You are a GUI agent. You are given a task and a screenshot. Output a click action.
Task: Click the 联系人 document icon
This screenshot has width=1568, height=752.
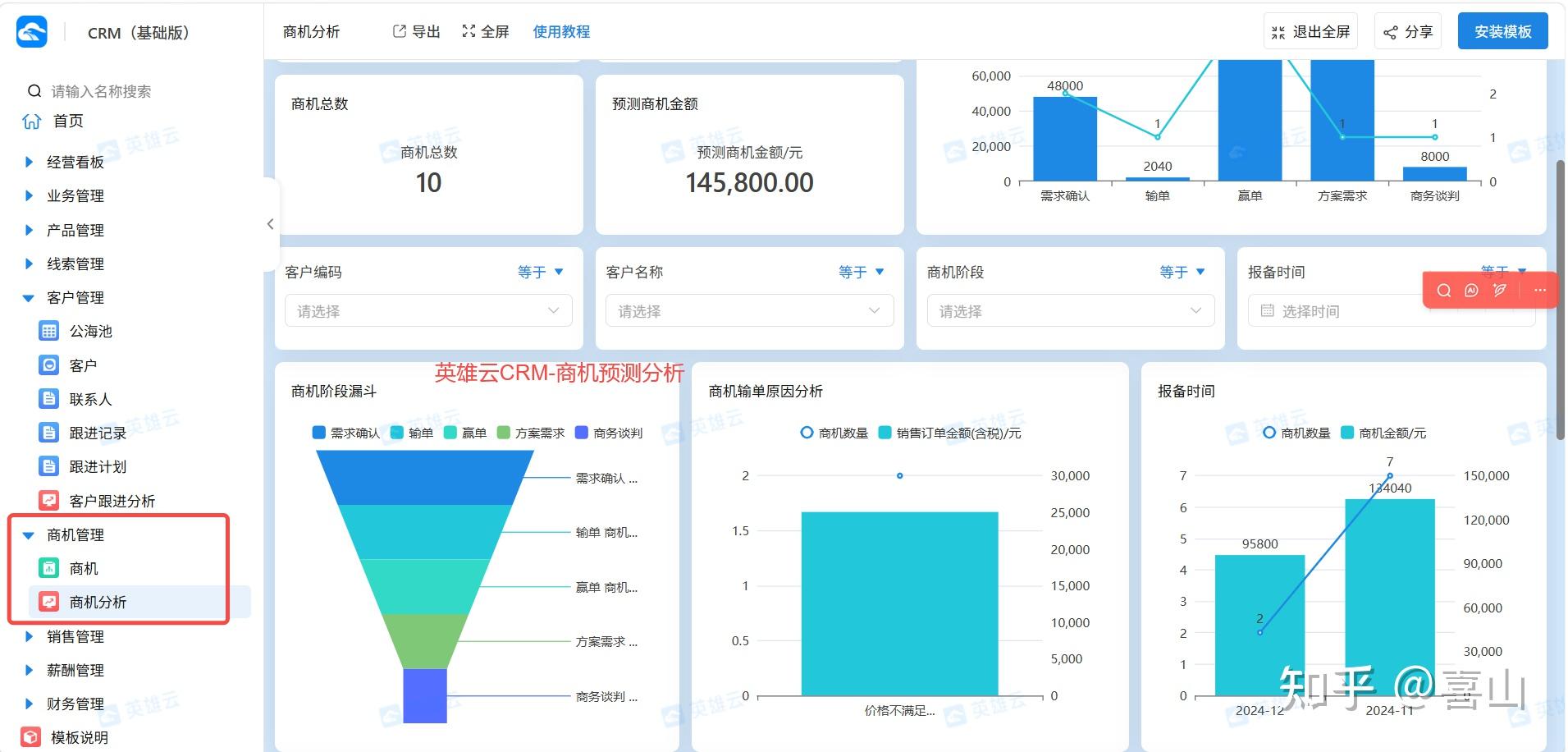coord(49,399)
